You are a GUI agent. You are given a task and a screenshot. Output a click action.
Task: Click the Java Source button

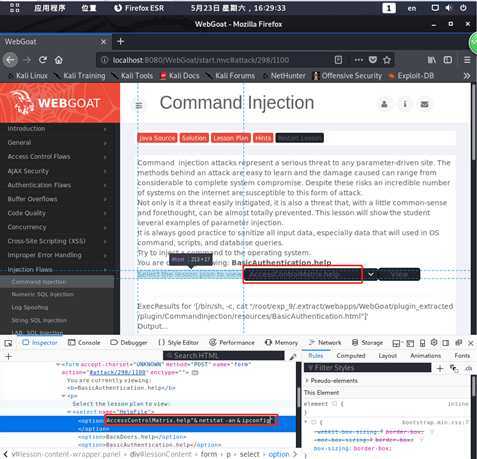pyautogui.click(x=157, y=138)
